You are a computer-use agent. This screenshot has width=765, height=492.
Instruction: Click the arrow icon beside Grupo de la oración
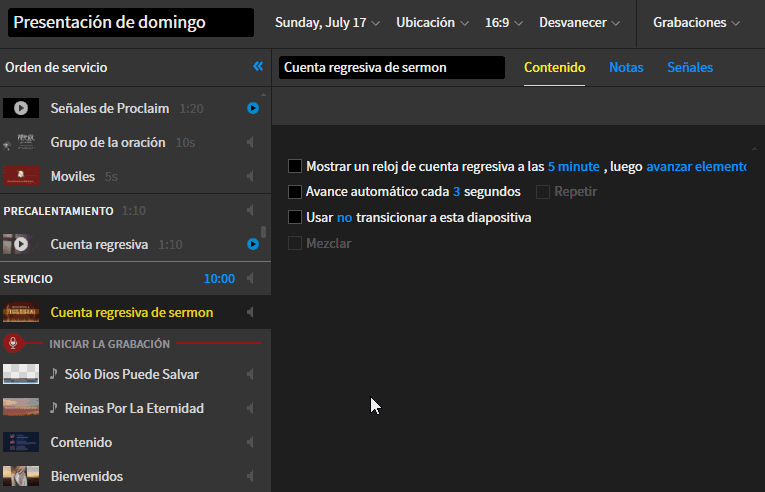click(250, 142)
